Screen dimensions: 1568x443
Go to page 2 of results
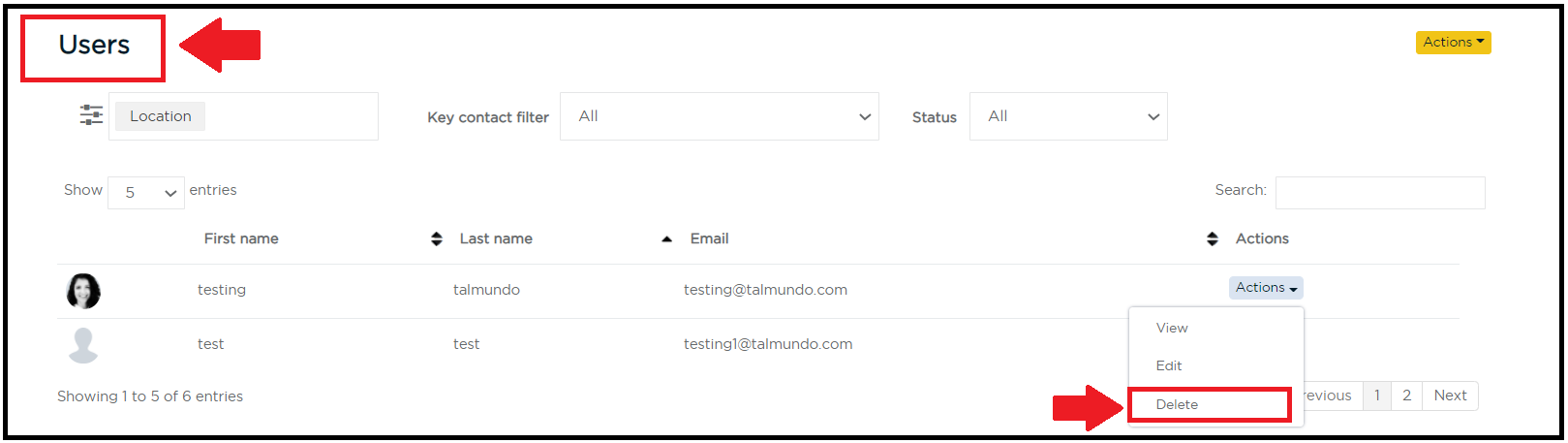1406,396
